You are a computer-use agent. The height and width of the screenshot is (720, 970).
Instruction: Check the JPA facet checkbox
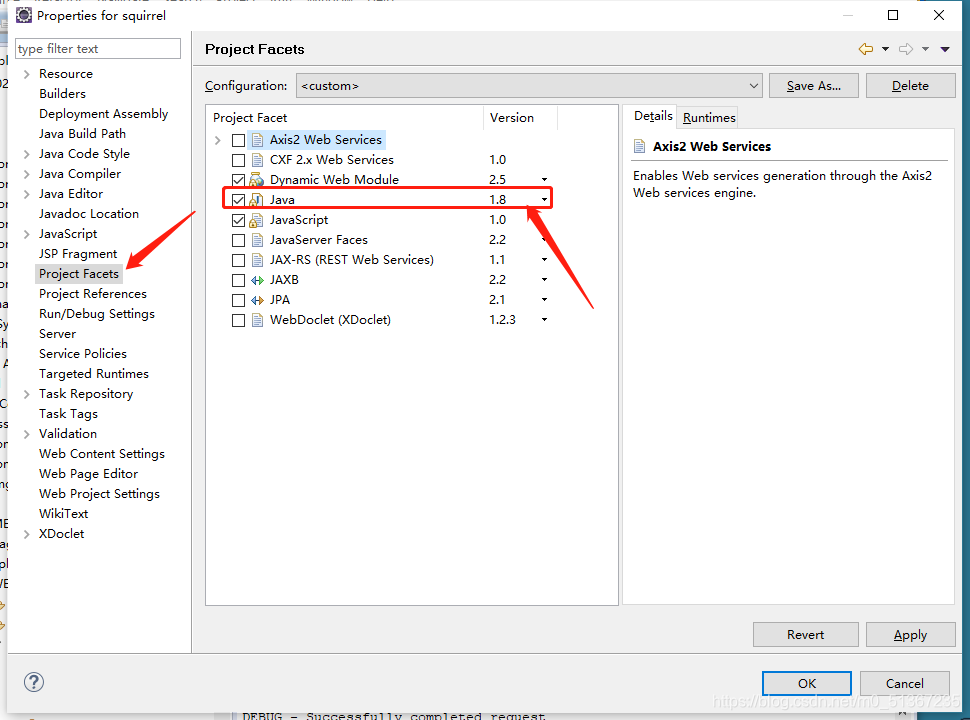[238, 300]
